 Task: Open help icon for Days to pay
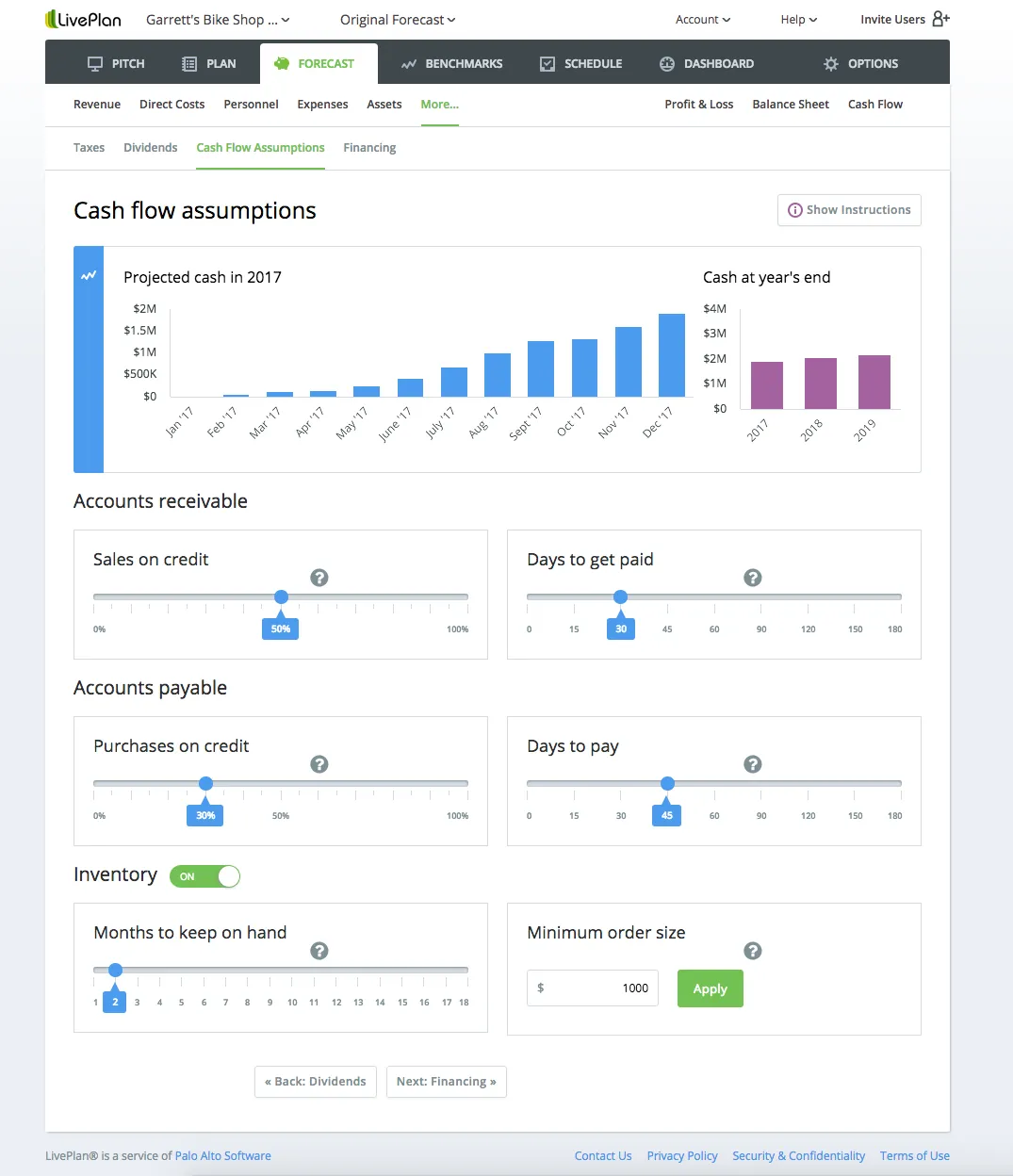pos(752,764)
